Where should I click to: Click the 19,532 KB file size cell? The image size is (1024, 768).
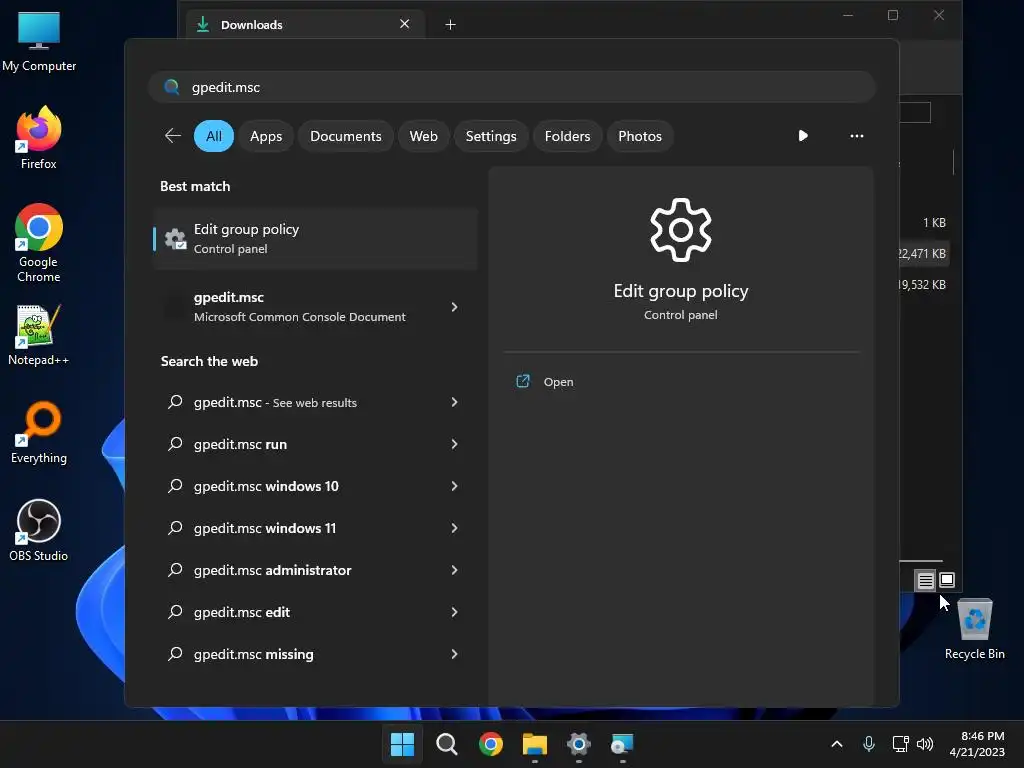(x=922, y=285)
